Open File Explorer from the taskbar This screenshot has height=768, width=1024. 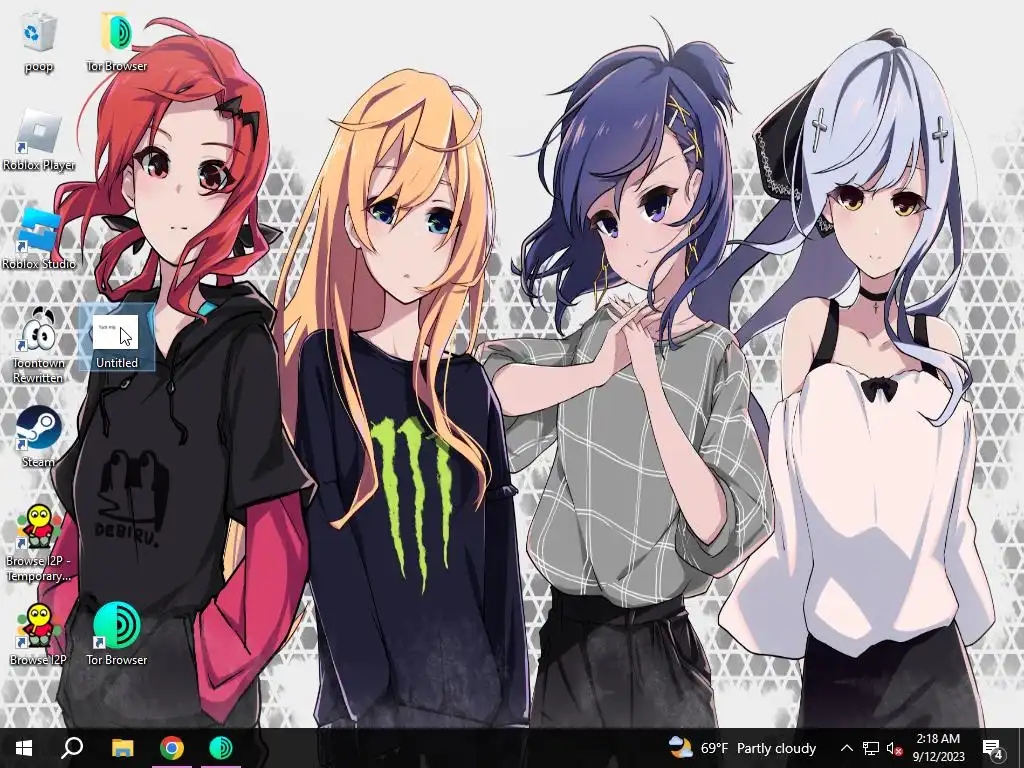point(122,748)
